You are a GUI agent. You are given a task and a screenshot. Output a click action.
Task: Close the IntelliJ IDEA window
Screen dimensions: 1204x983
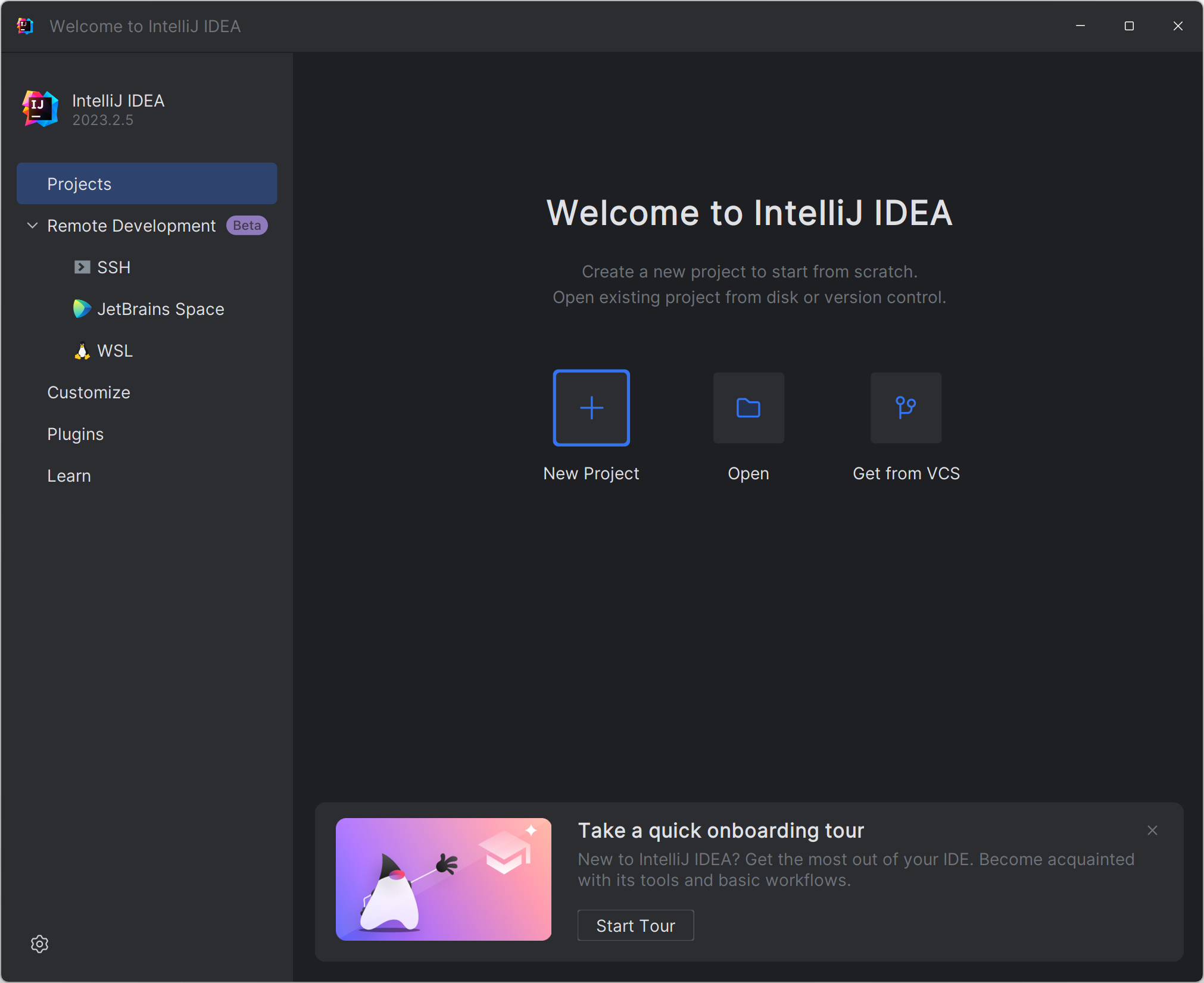pyautogui.click(x=1178, y=26)
